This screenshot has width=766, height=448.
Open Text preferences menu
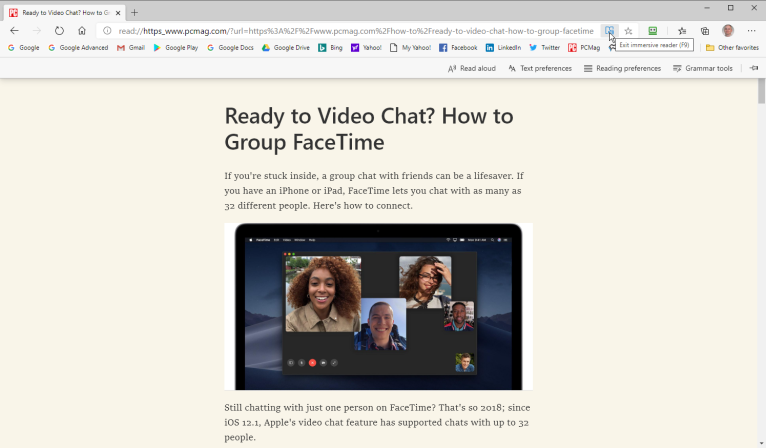tap(539, 68)
